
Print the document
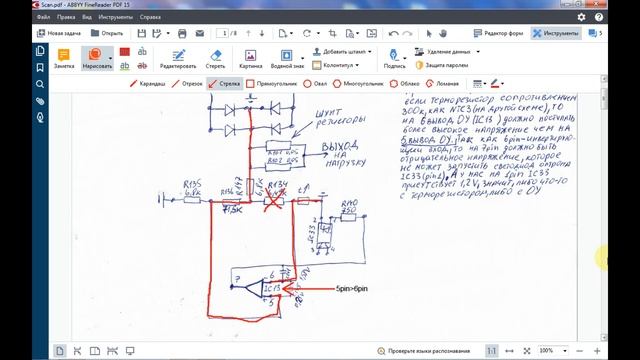(x=182, y=33)
